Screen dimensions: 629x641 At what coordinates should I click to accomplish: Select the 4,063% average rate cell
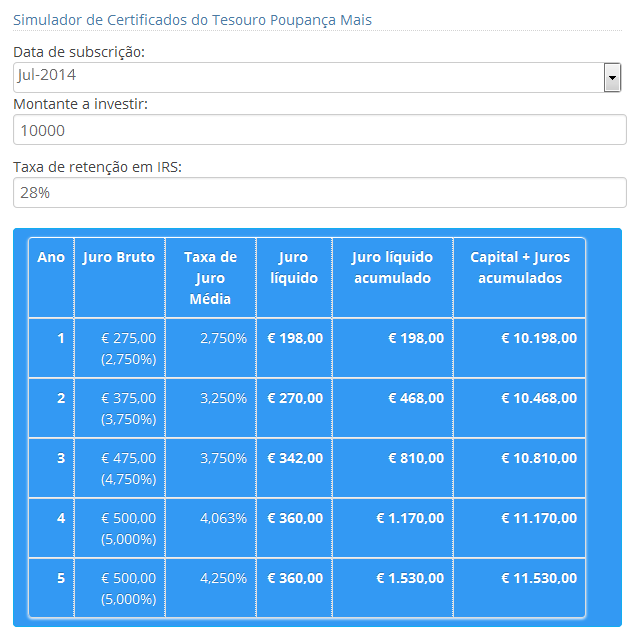coord(223,518)
